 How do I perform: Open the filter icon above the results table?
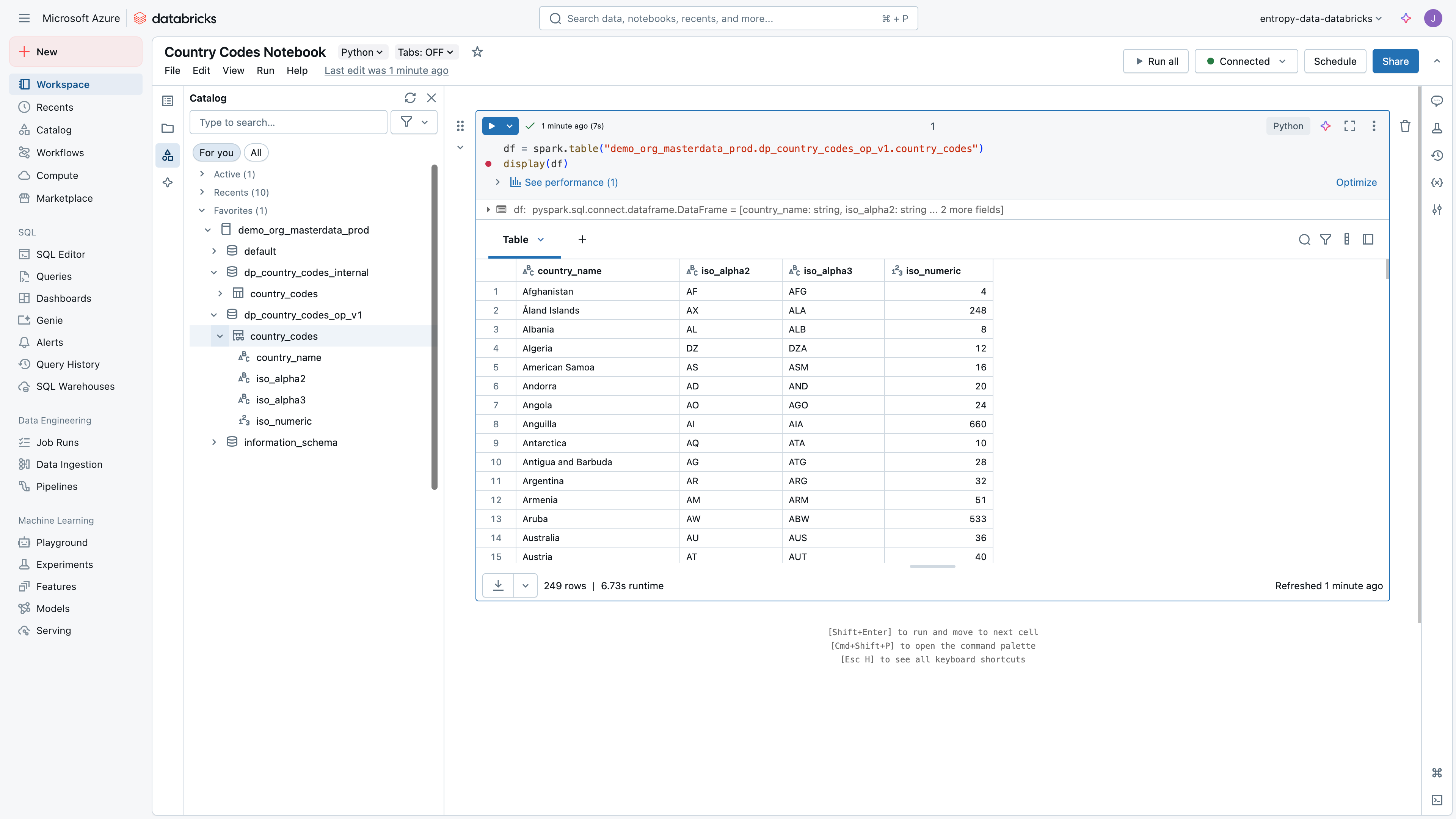1326,240
